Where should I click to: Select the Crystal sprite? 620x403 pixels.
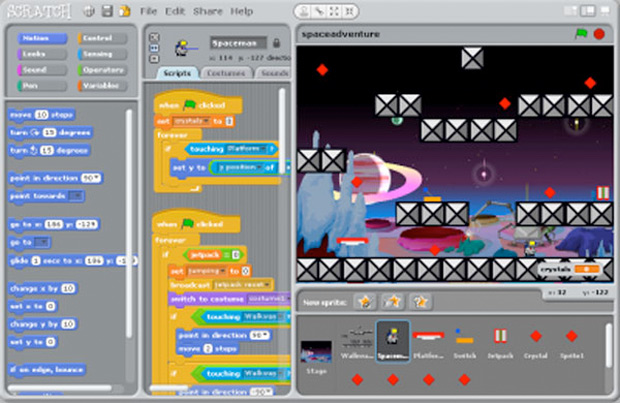pos(536,343)
